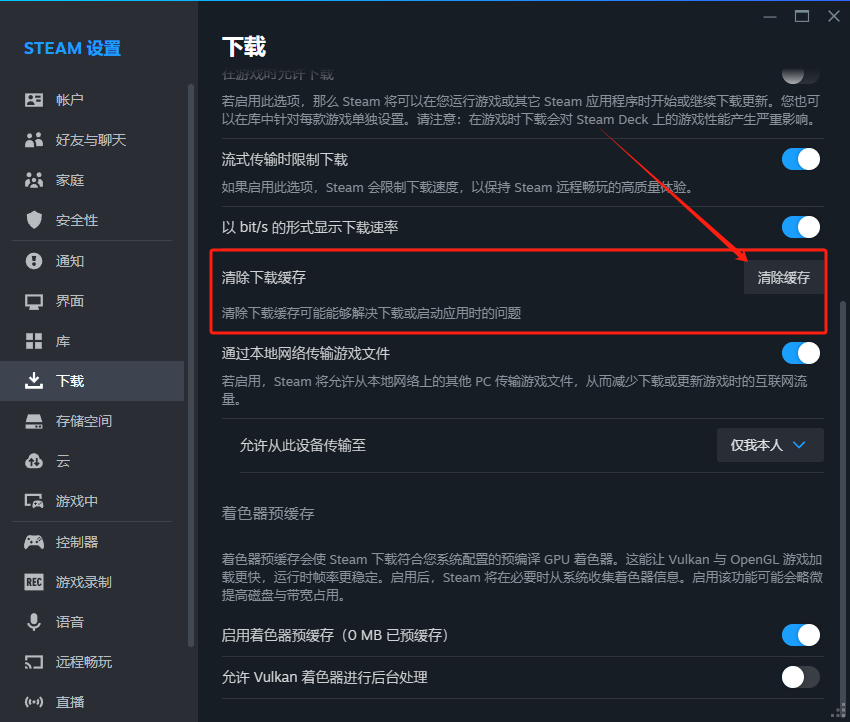Click the STEAM 设置 title

pyautogui.click(x=72, y=48)
